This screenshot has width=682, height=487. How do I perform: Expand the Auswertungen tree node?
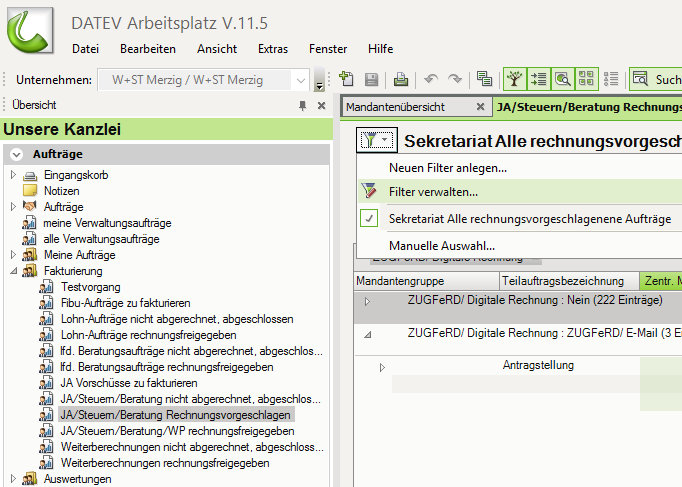click(x=13, y=479)
